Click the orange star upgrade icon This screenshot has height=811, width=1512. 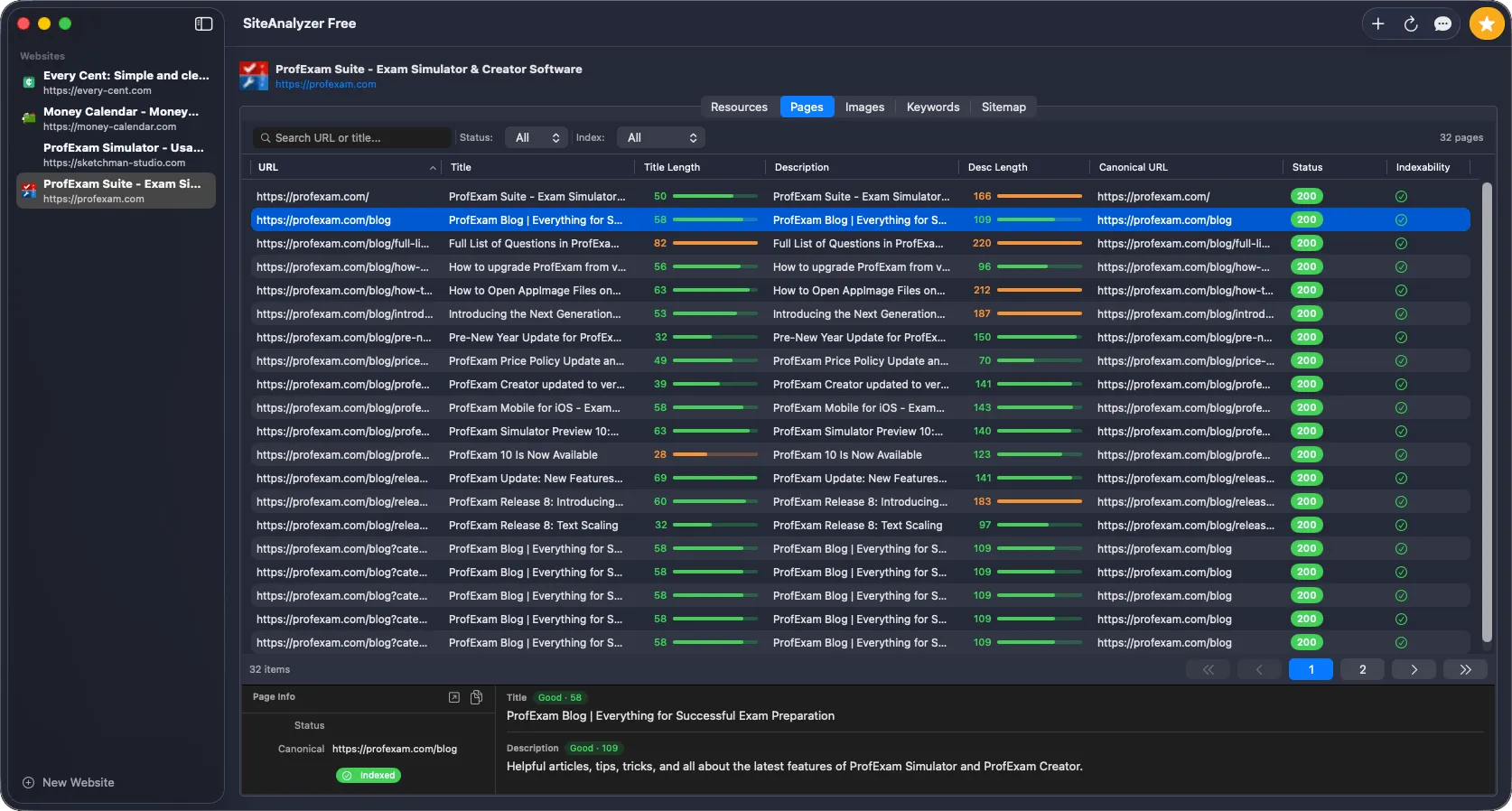[1486, 24]
